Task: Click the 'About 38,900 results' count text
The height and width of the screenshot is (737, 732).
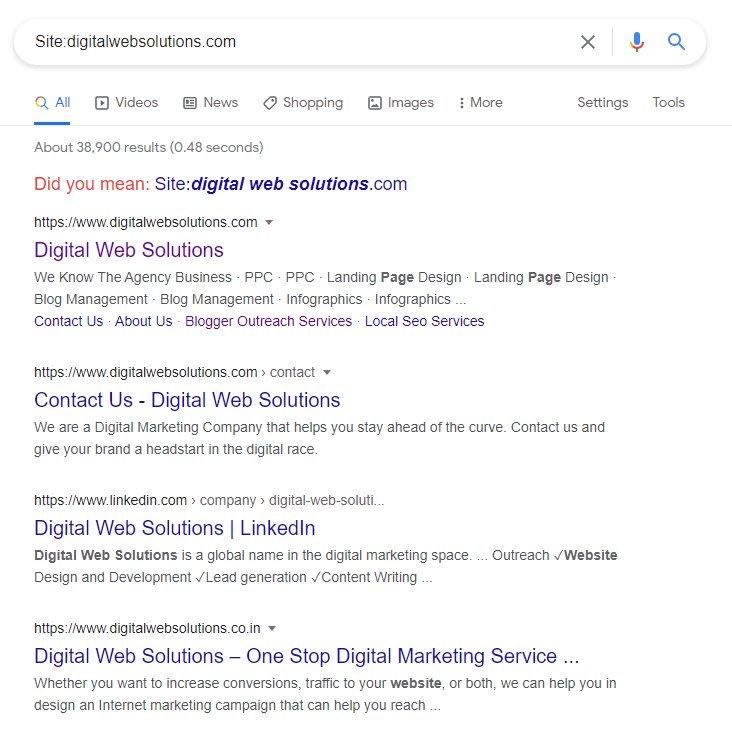Action: [x=149, y=148]
